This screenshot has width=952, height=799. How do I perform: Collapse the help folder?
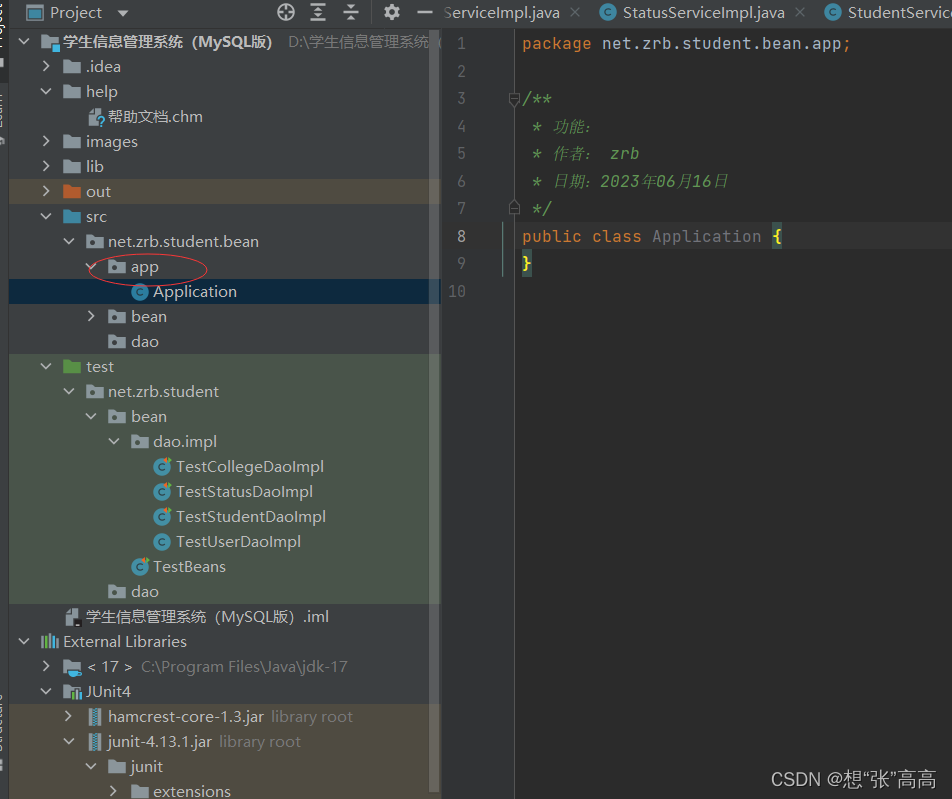[x=46, y=91]
